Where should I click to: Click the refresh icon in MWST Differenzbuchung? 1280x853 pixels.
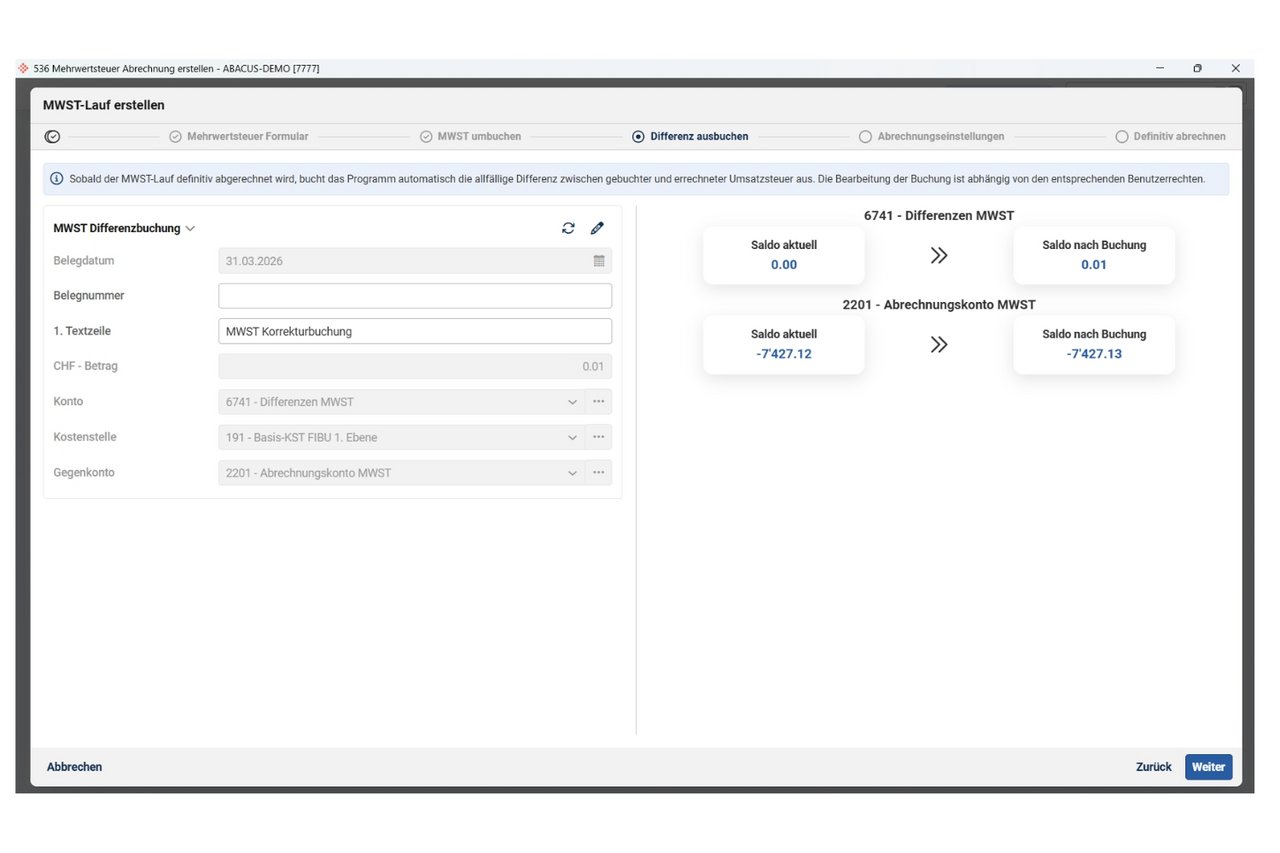tap(568, 228)
